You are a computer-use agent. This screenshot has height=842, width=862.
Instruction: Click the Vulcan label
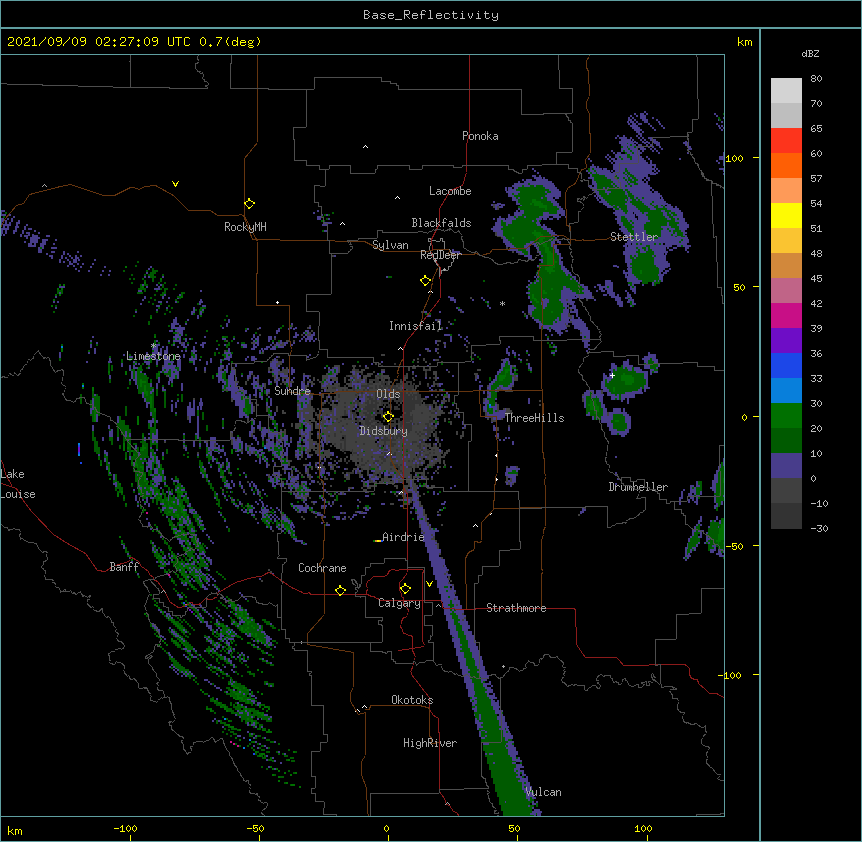coord(543,792)
